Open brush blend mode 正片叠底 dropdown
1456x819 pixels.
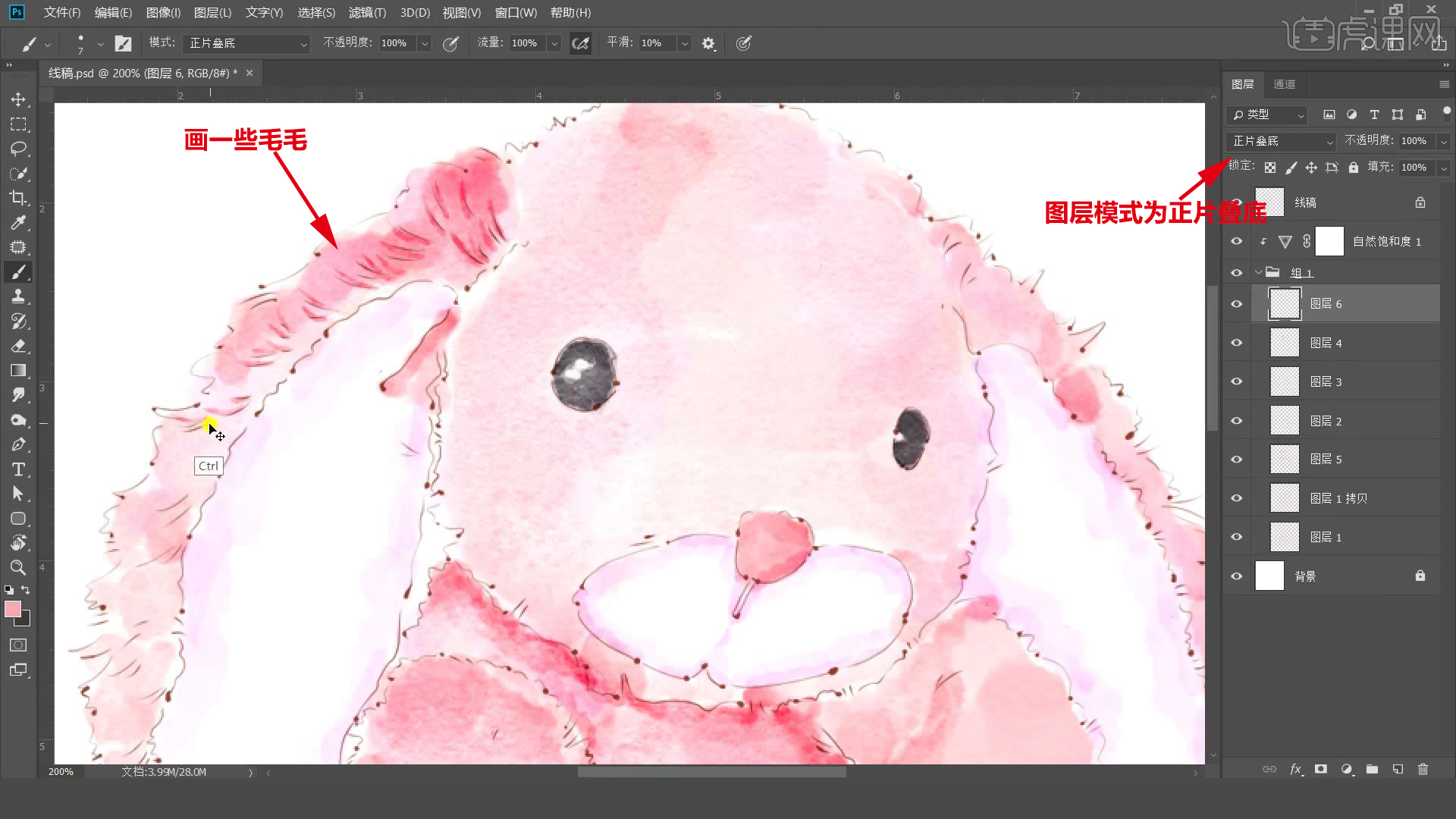pyautogui.click(x=246, y=43)
